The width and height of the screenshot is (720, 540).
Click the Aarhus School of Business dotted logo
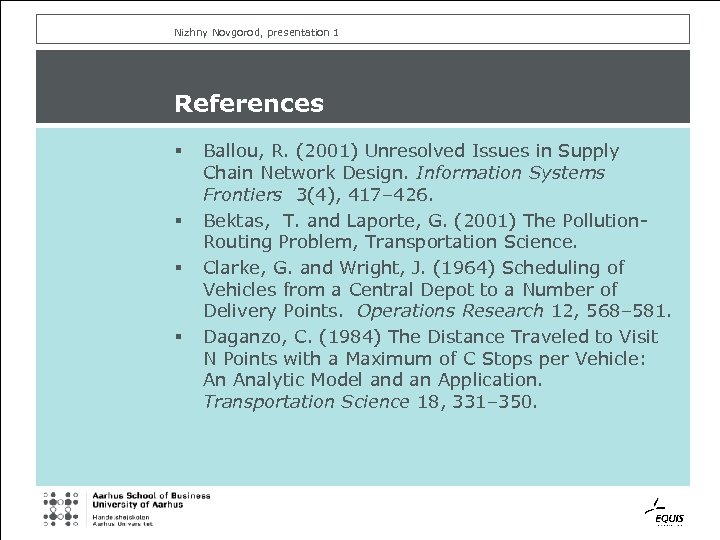pyautogui.click(x=61, y=509)
